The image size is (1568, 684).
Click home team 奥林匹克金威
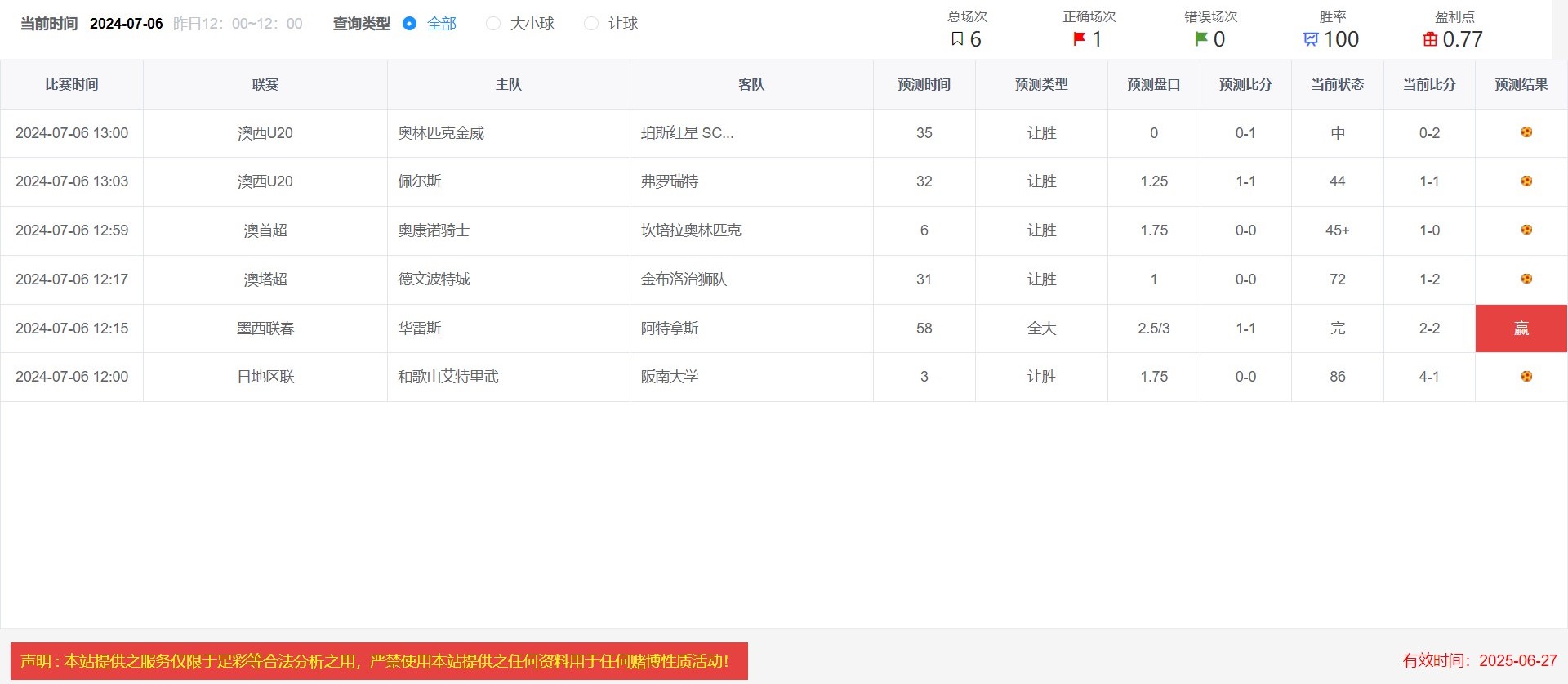[441, 133]
